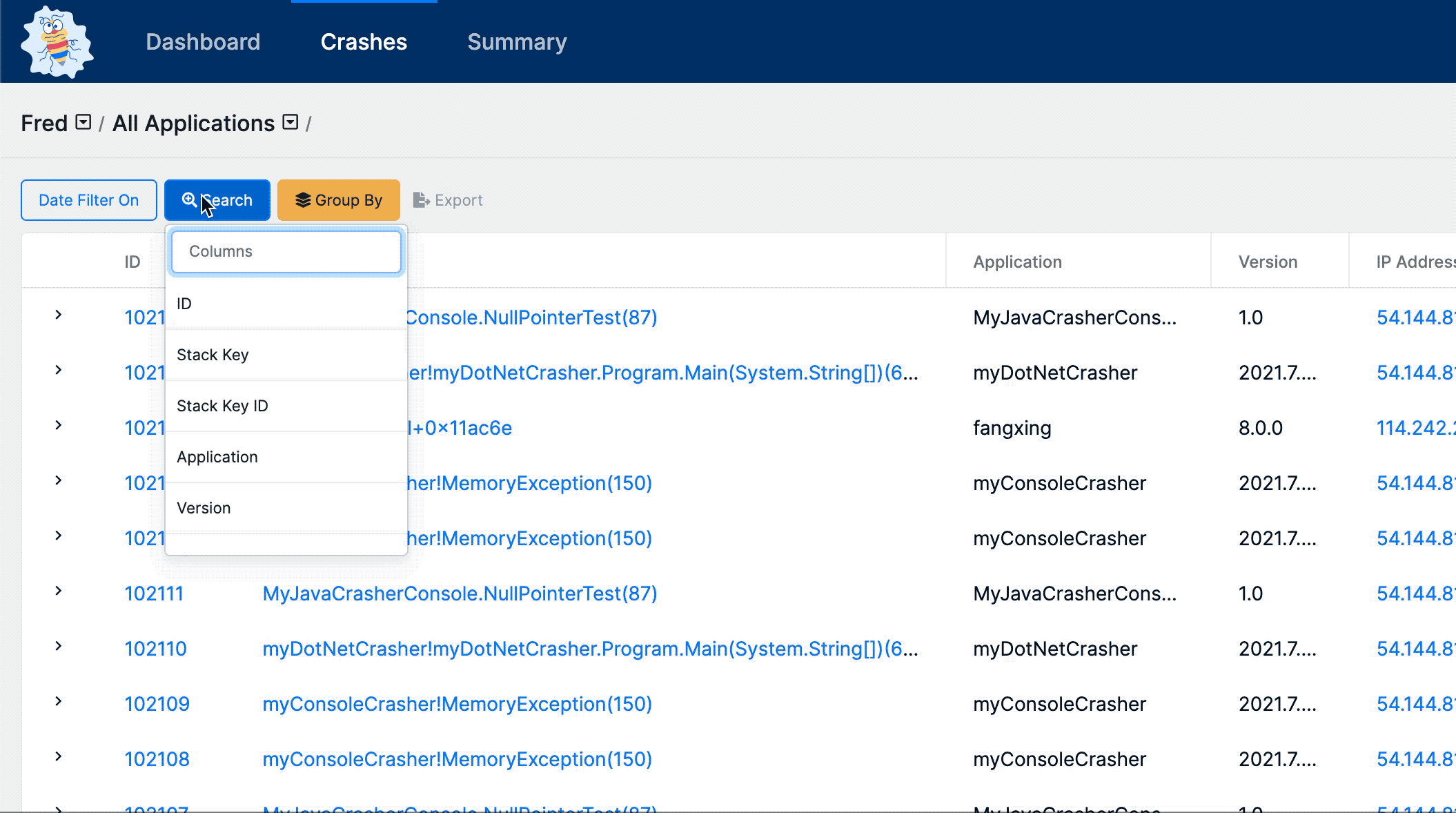Click the Dashboard navigation icon
This screenshot has width=1456, height=813.
tap(202, 41)
